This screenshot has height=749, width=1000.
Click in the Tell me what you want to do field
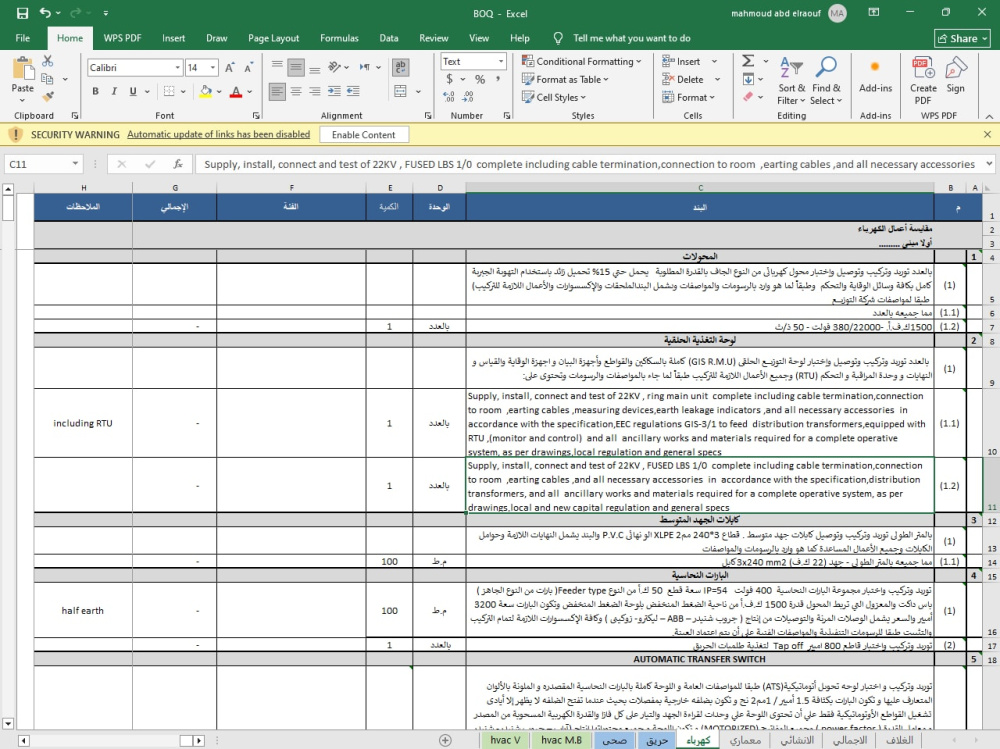point(631,38)
